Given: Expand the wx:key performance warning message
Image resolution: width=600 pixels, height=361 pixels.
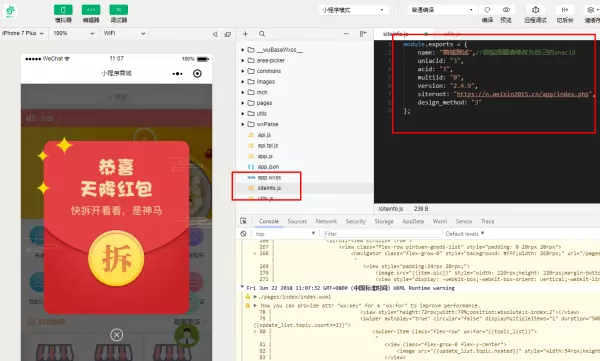Looking at the screenshot, I should click(x=255, y=305).
